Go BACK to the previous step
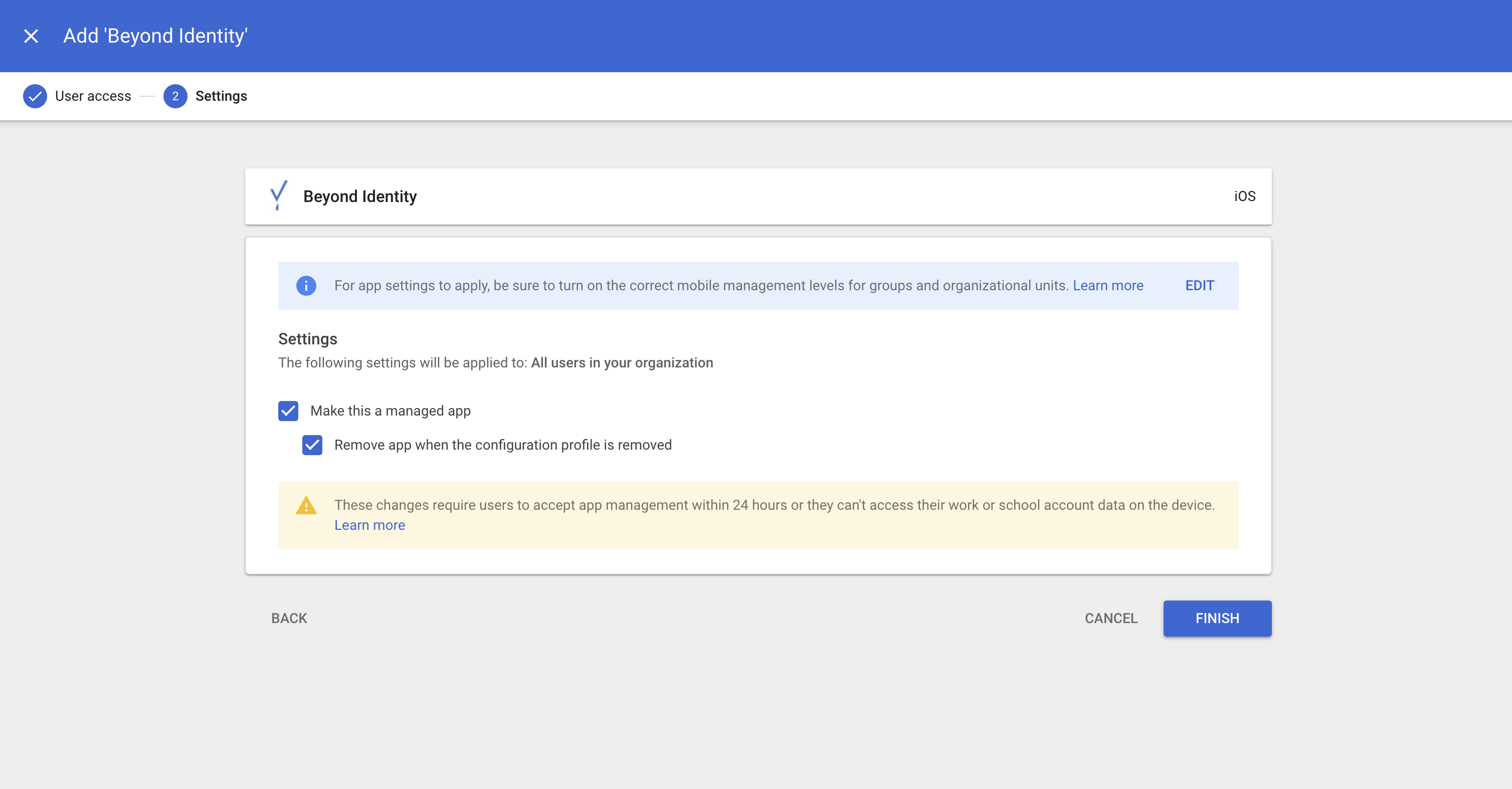The image size is (1512, 789). [x=289, y=618]
